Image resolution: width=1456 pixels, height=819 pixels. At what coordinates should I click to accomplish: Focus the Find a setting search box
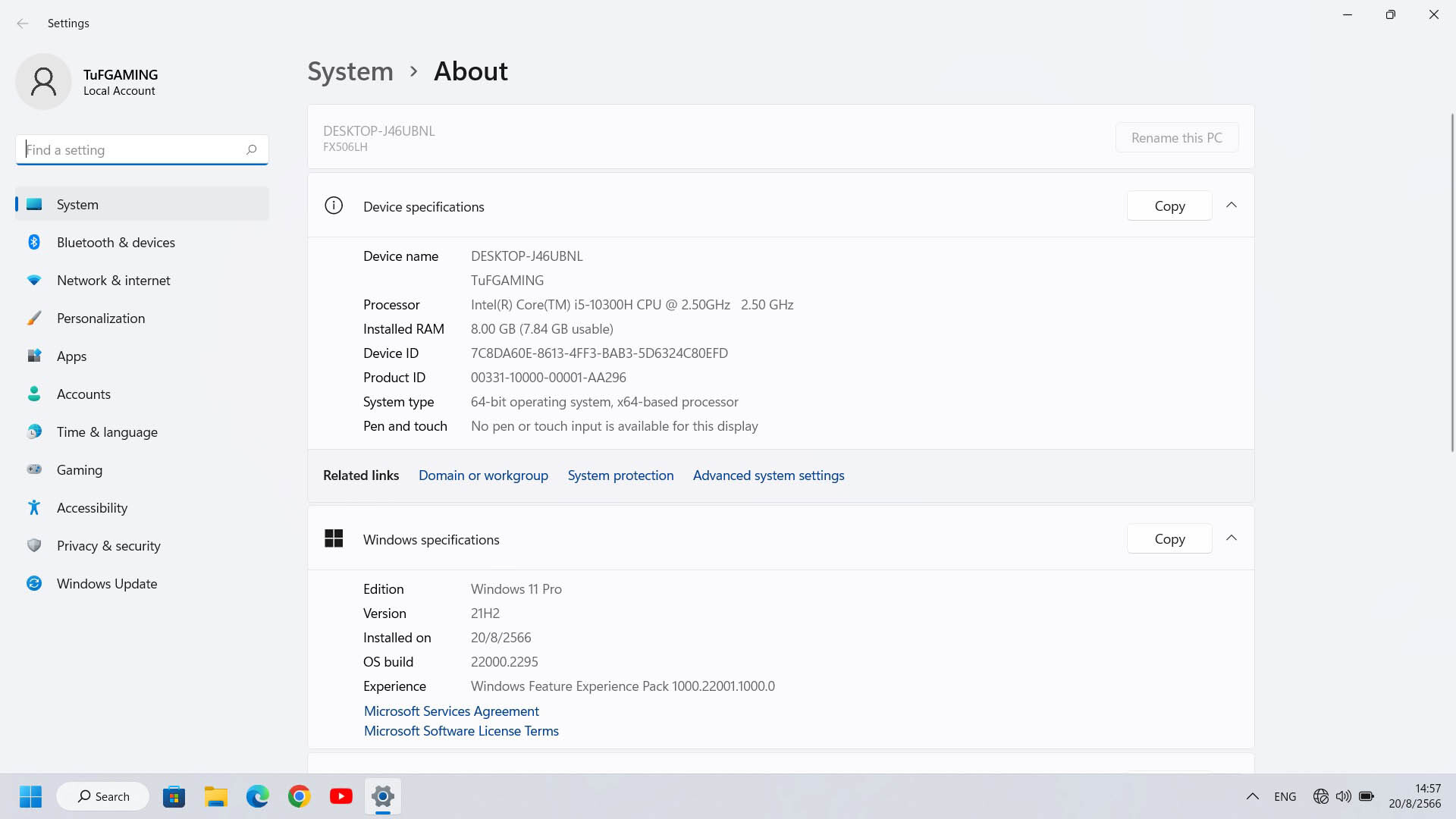(142, 149)
